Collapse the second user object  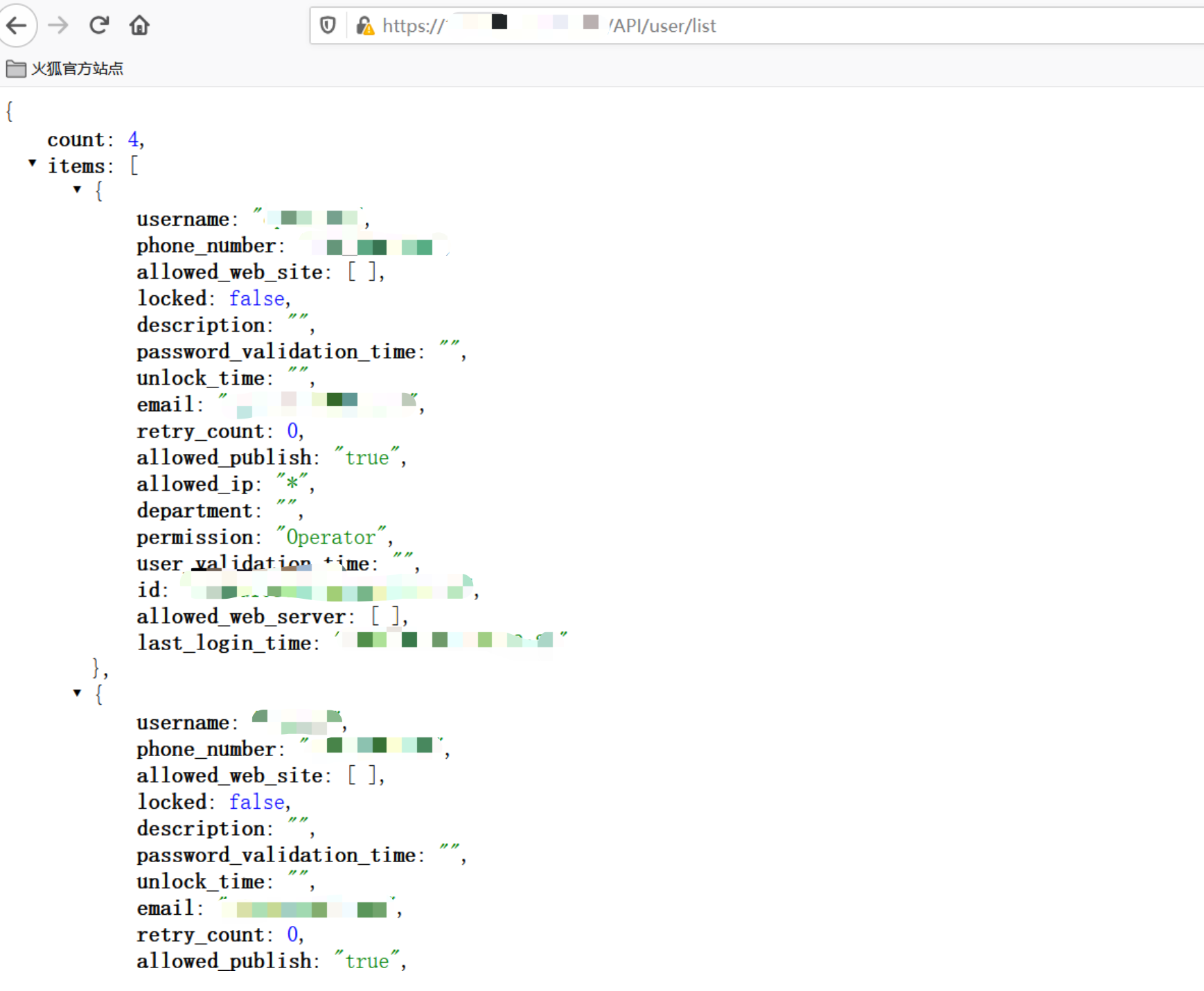77,692
